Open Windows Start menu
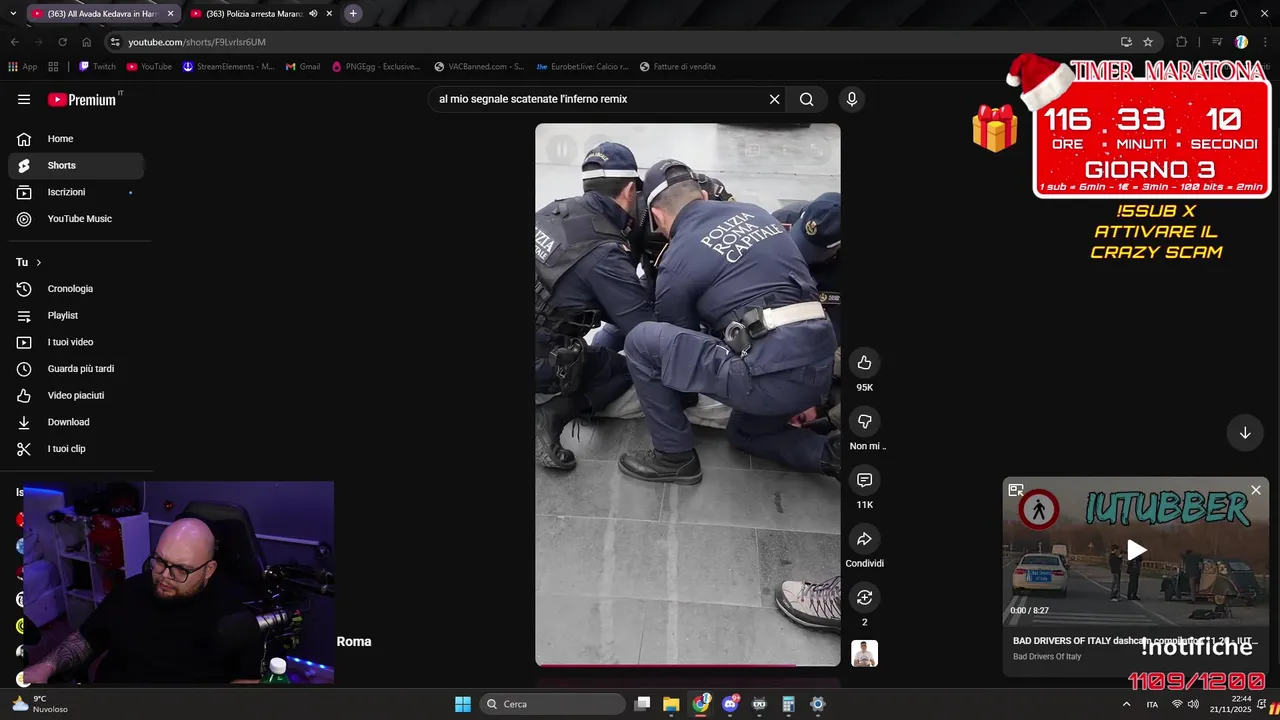The image size is (1280, 720). pos(463,704)
